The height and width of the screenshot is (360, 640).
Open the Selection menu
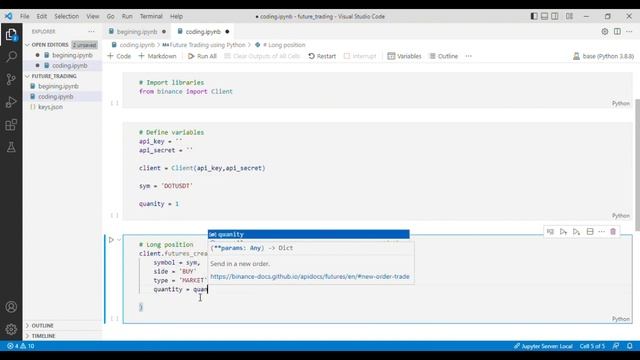[x=67, y=16]
